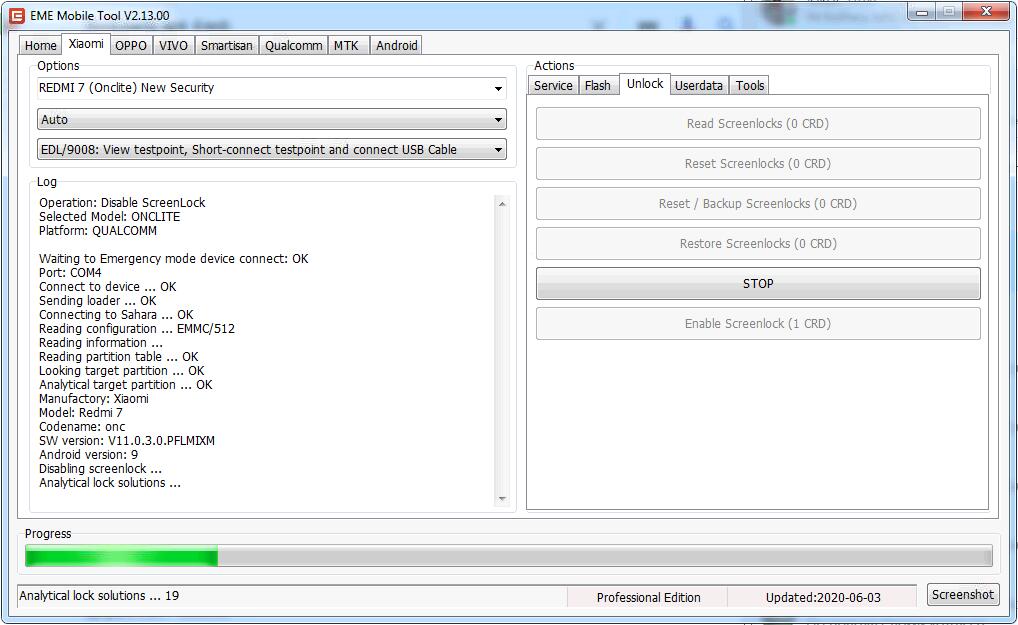Select the Unlock actions tab

645,84
